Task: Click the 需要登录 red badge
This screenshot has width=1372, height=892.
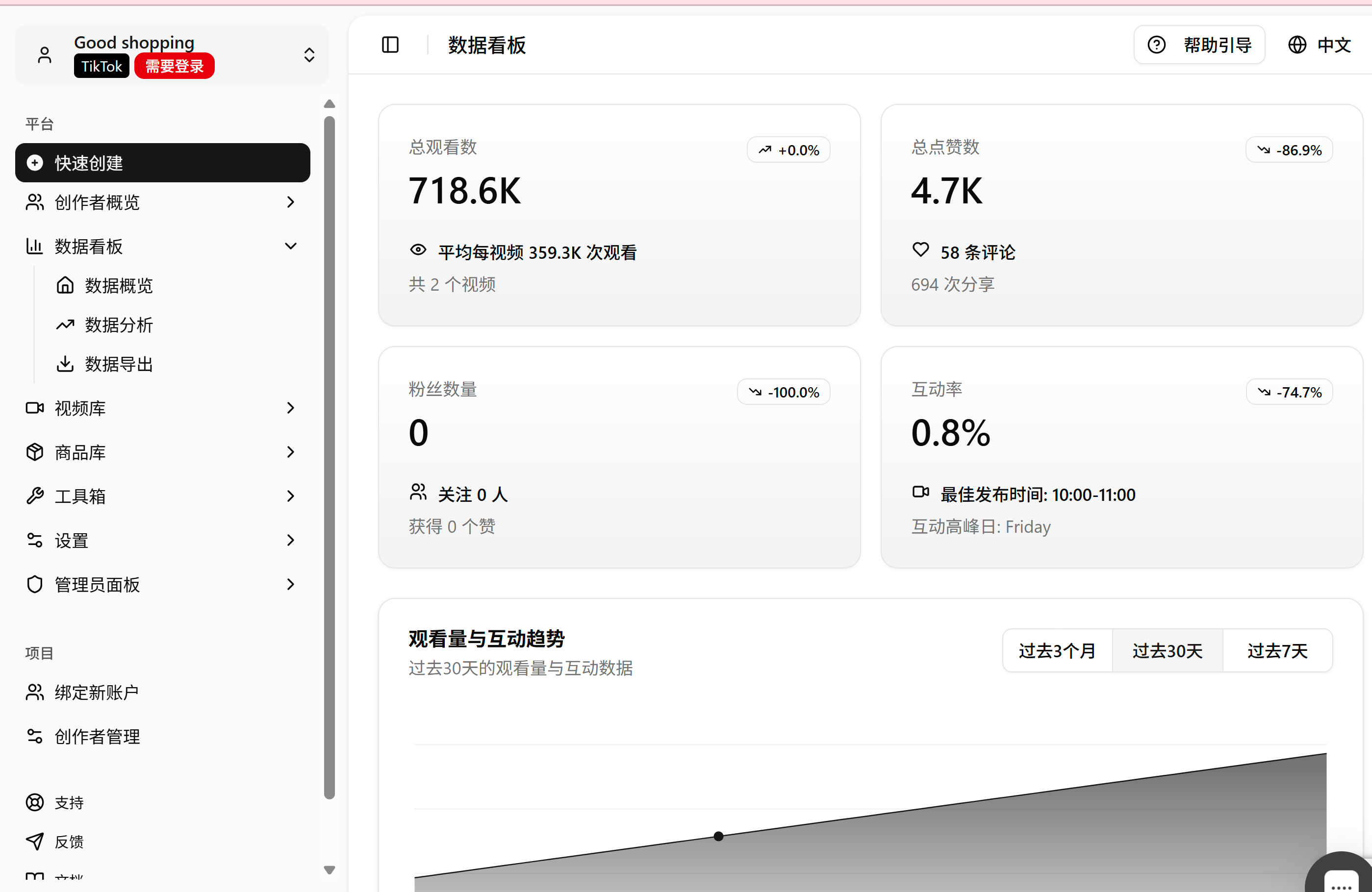Action: (174, 66)
